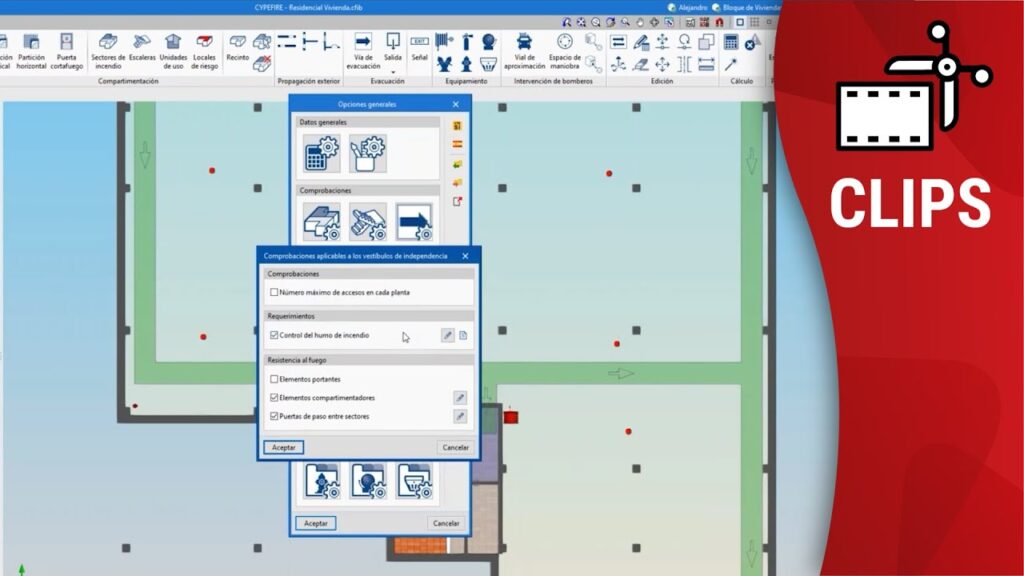The height and width of the screenshot is (576, 1024).
Task: Toggle the Elementos compartimentadores checkbox
Action: pyautogui.click(x=274, y=397)
